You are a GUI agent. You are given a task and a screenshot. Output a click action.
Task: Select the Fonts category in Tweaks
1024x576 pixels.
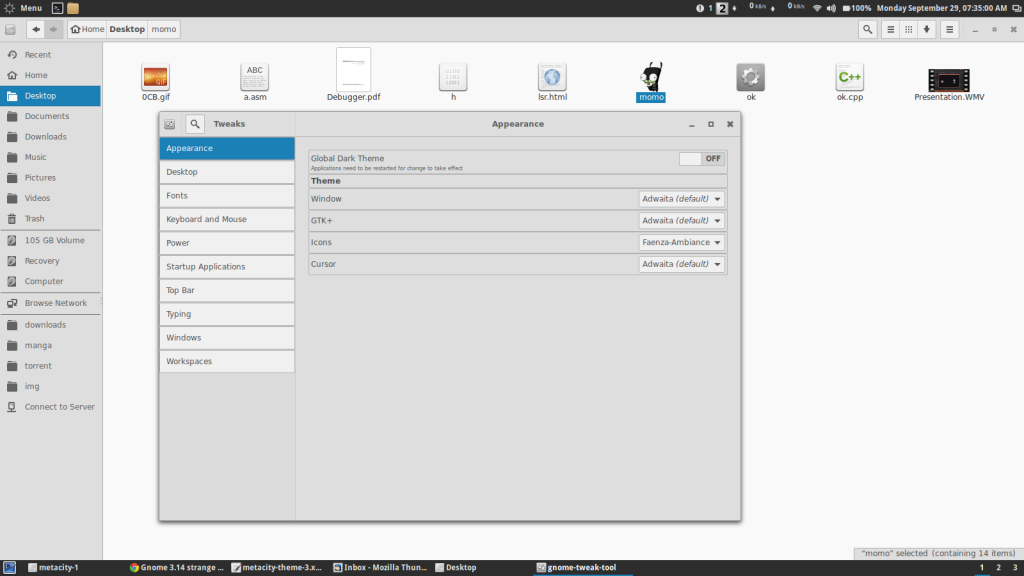coord(226,196)
